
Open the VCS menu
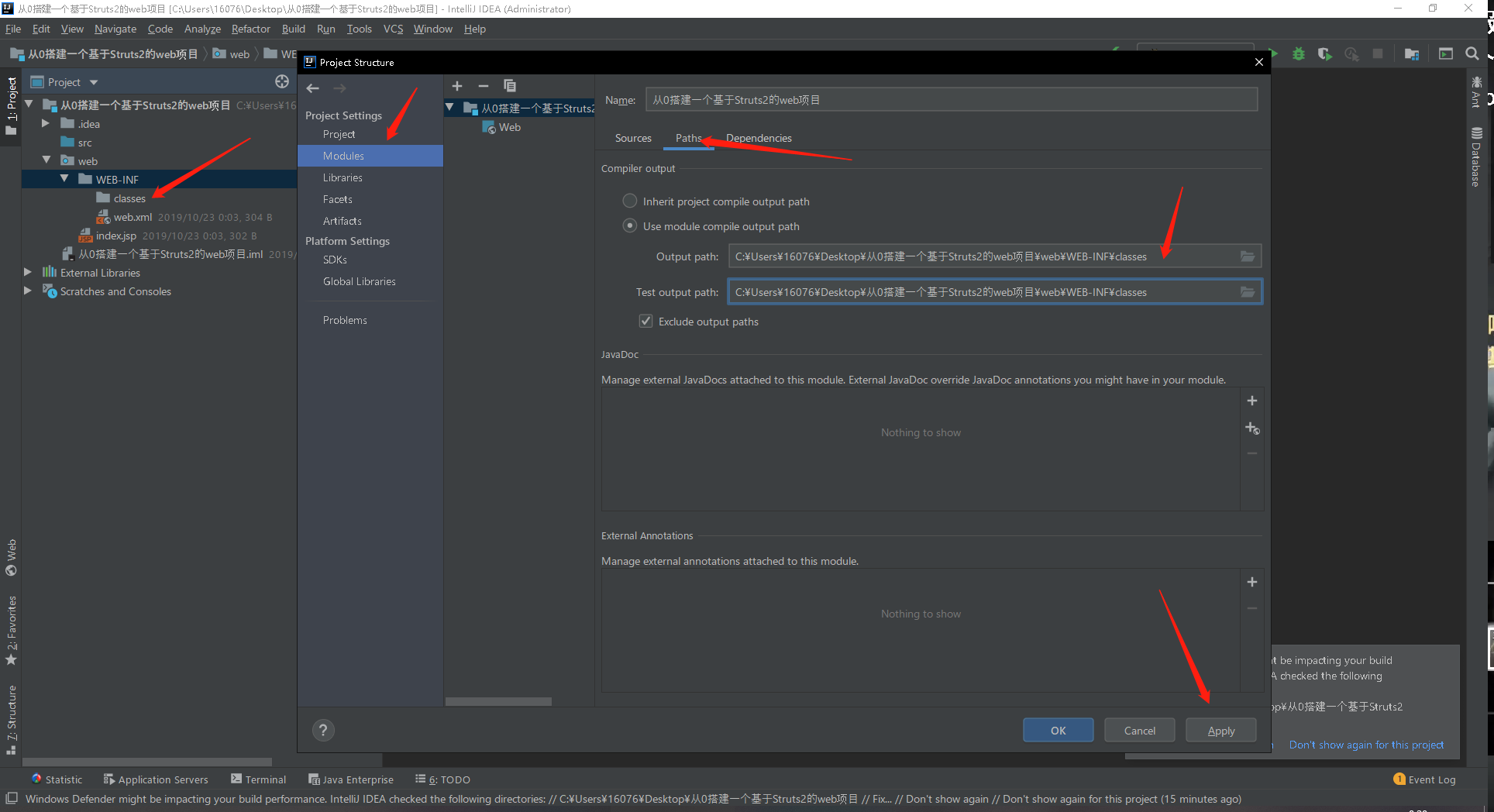click(x=394, y=29)
